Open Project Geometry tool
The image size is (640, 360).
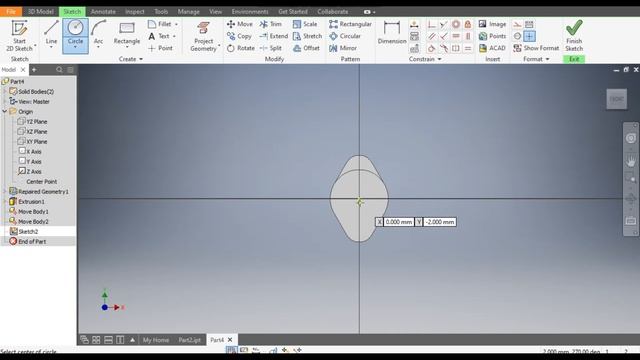203,37
